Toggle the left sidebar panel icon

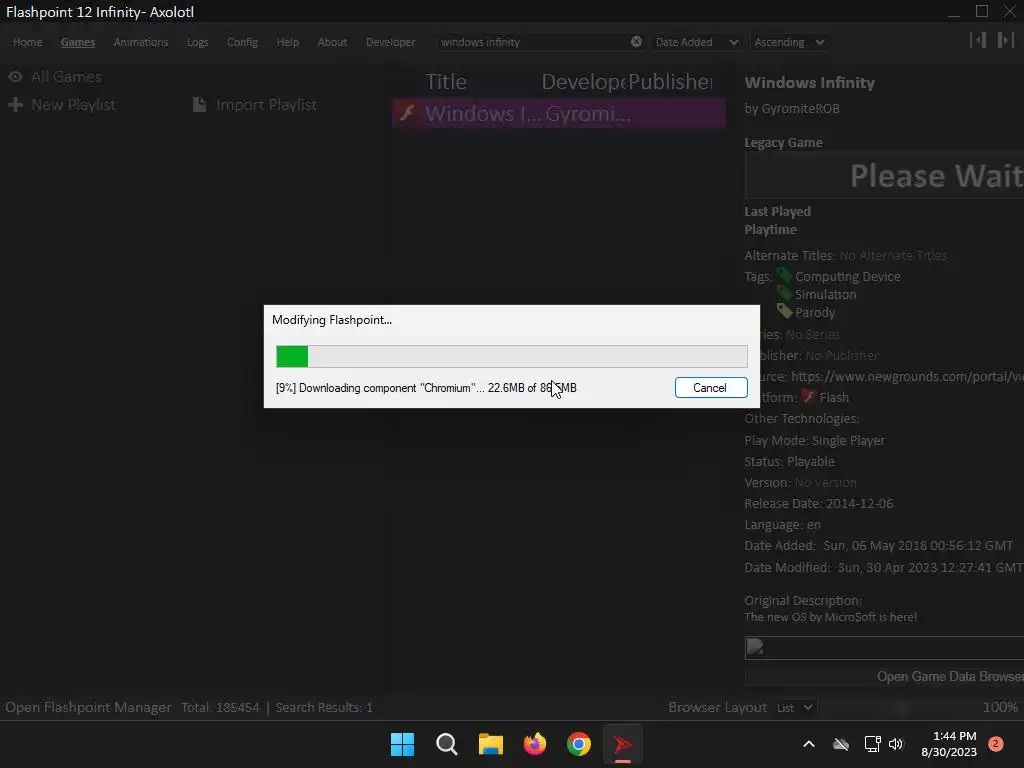point(978,40)
